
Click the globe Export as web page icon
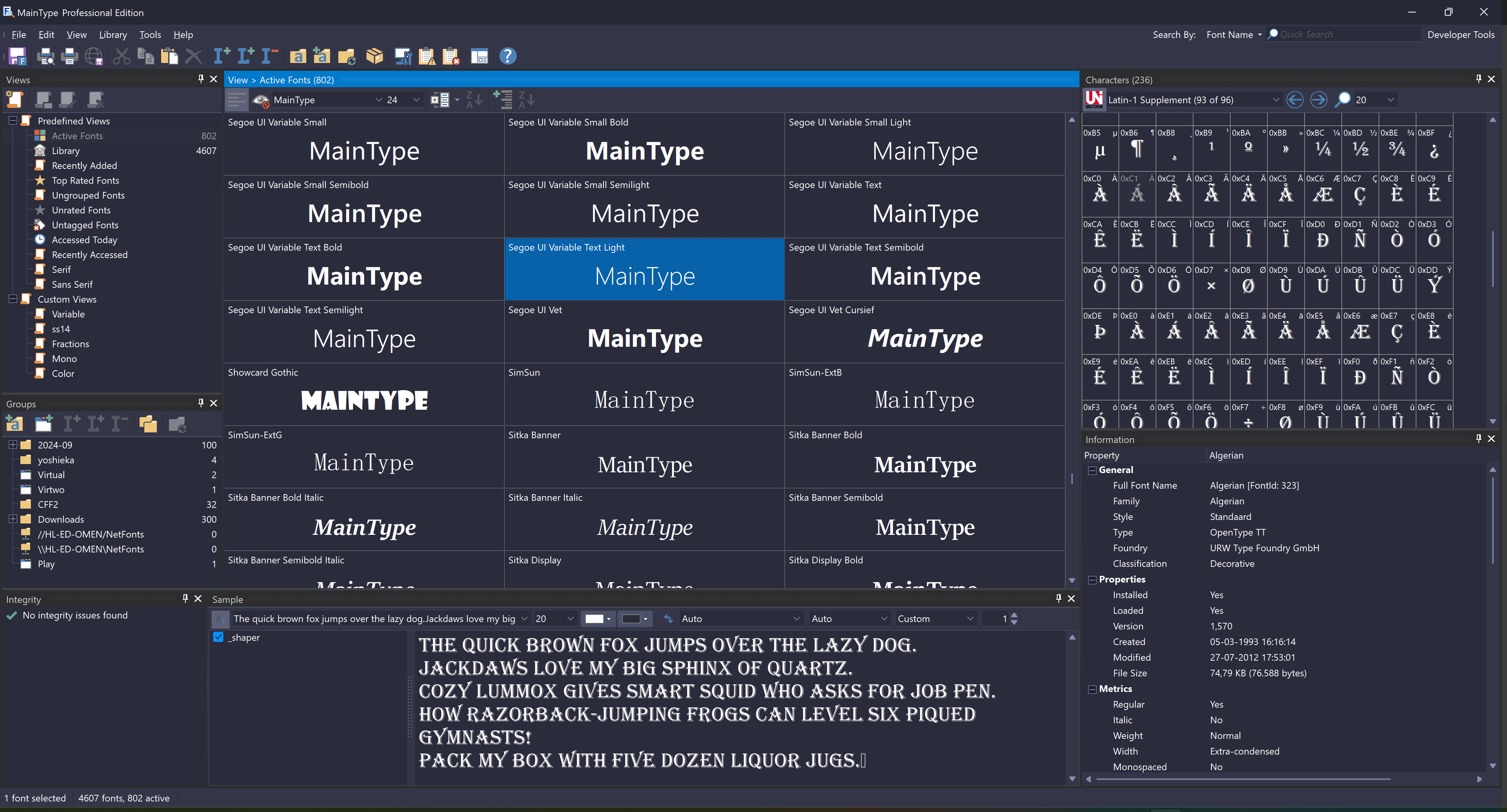pyautogui.click(x=93, y=56)
